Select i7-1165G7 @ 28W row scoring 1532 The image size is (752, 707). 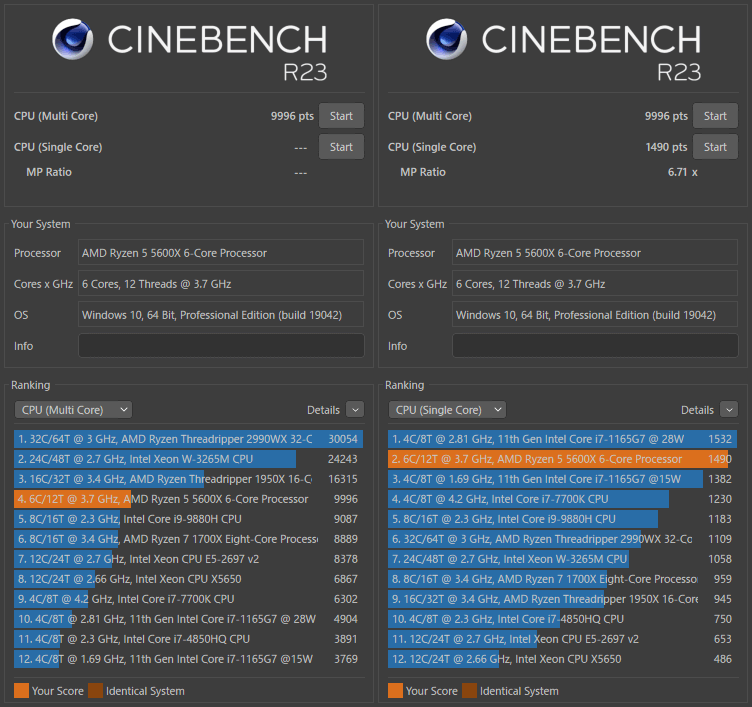563,439
